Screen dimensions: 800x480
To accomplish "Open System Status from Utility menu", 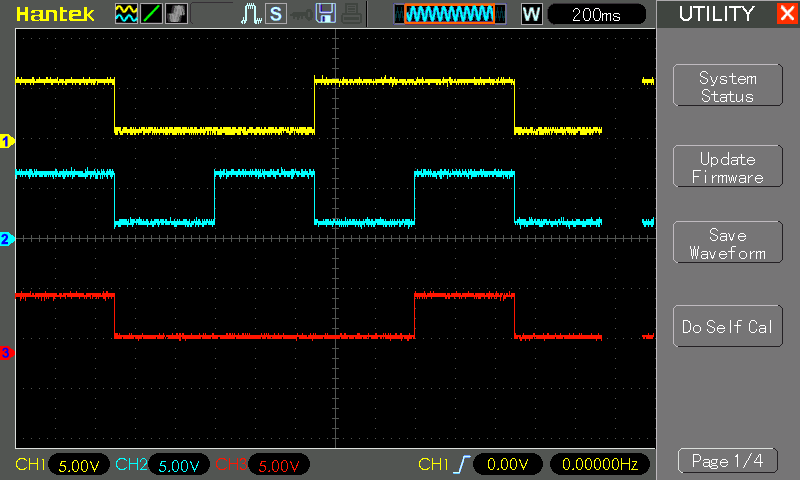I will point(727,87).
